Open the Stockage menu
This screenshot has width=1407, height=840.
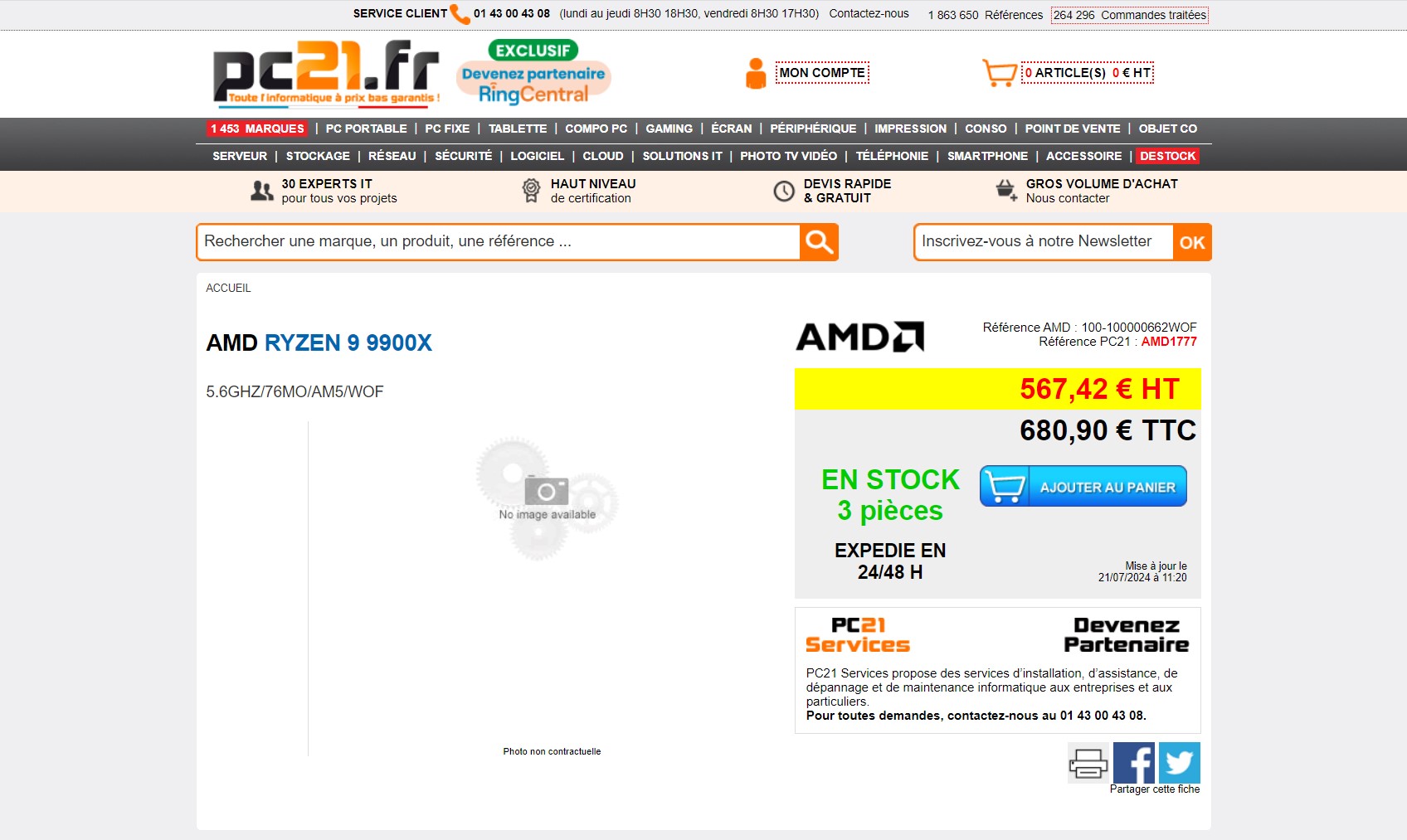click(x=318, y=156)
